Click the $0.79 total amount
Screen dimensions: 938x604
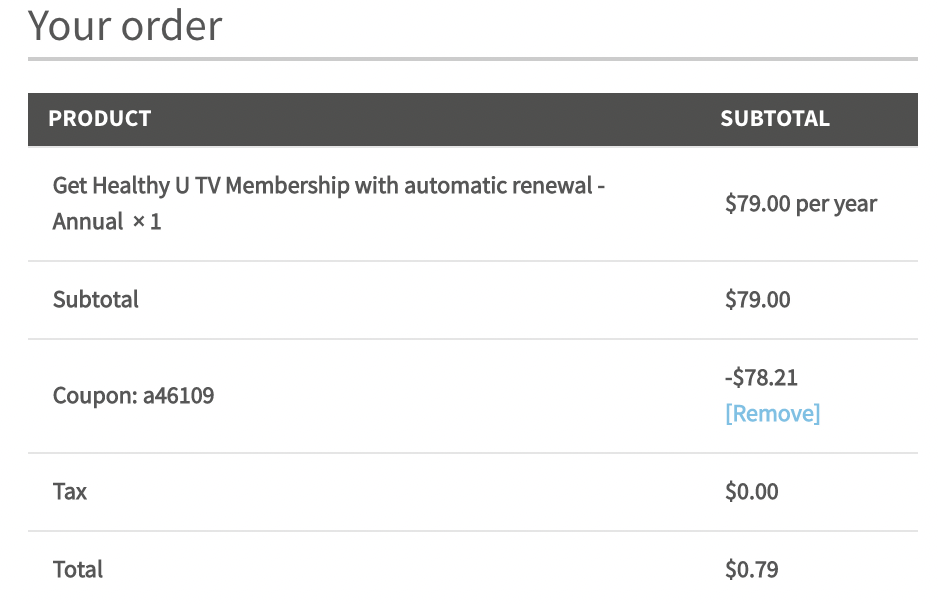click(751, 569)
